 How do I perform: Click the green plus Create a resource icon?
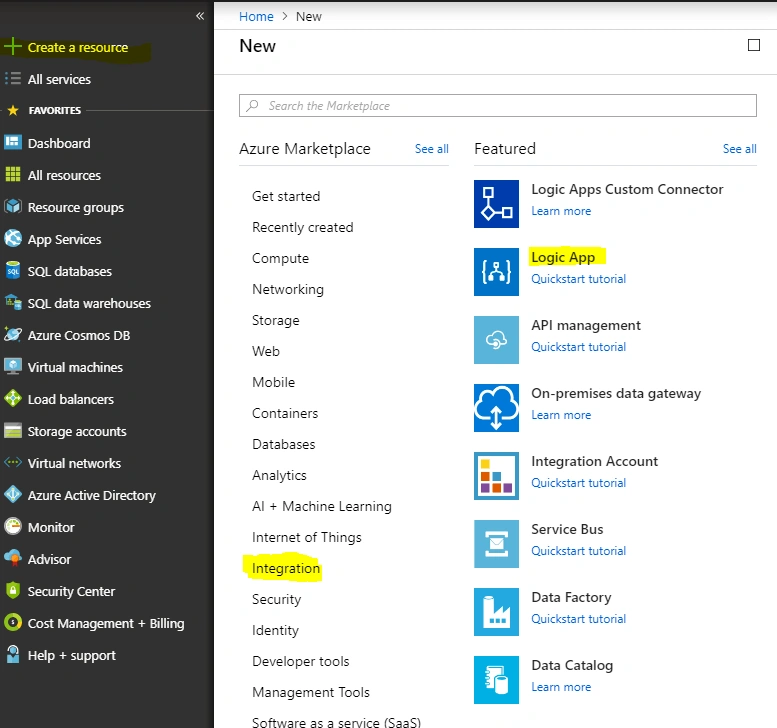[12, 47]
